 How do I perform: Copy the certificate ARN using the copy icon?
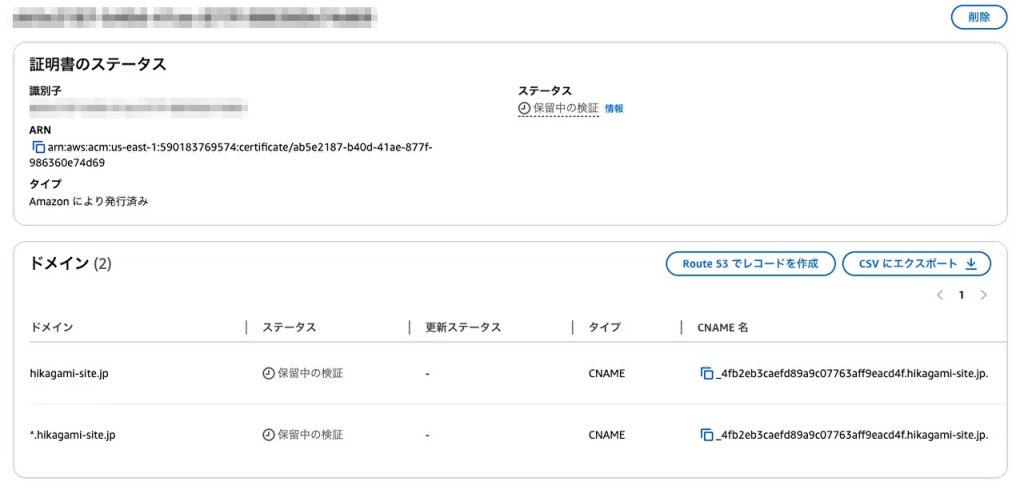tap(39, 147)
